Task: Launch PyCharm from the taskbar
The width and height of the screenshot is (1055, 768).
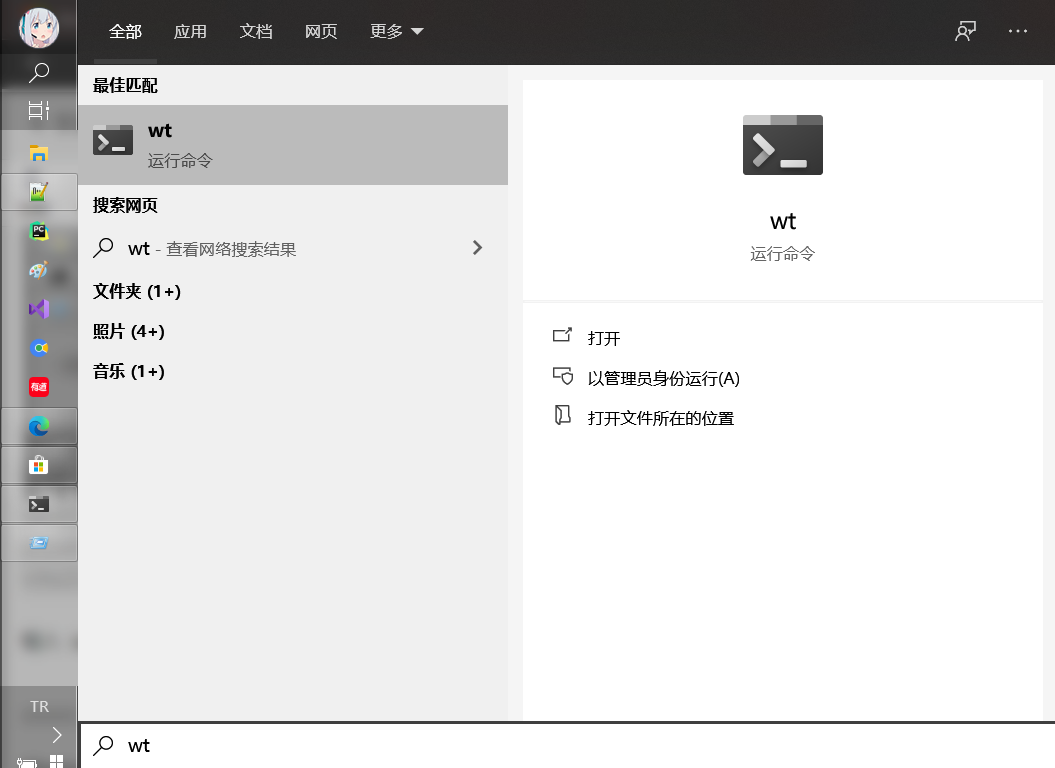Action: (x=39, y=231)
